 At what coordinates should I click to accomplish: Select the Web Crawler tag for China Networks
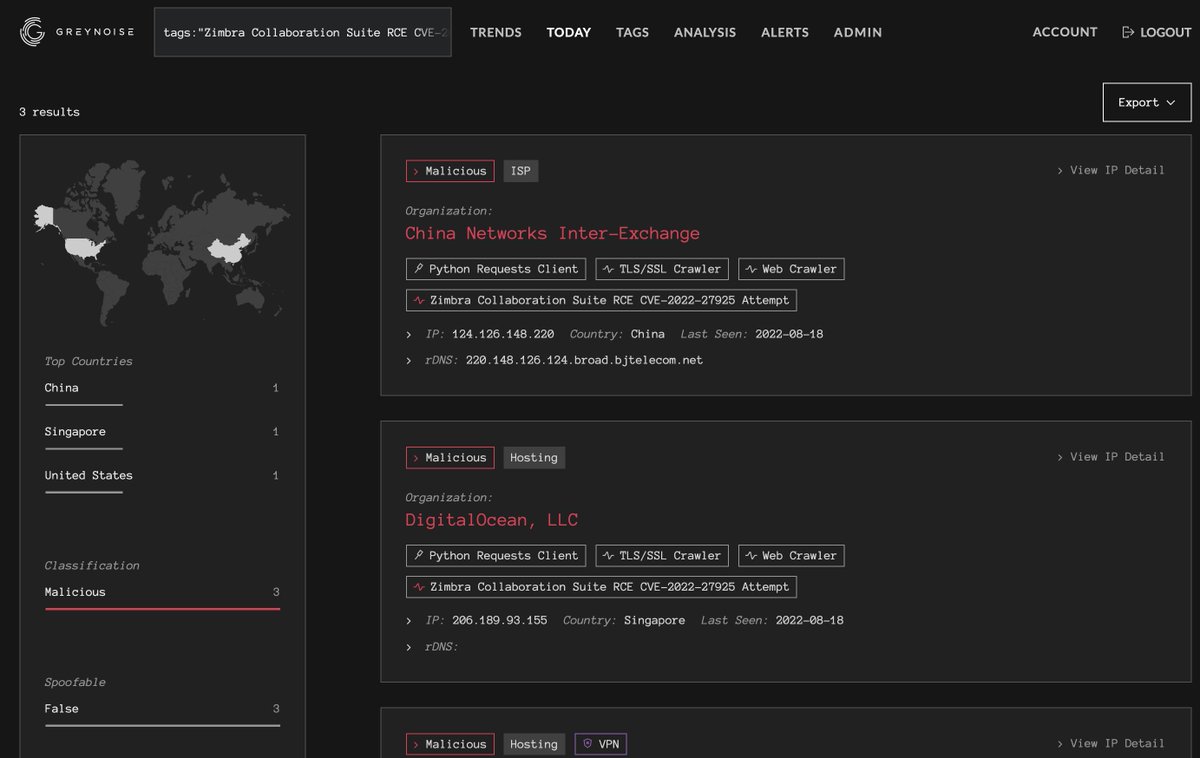(x=791, y=268)
